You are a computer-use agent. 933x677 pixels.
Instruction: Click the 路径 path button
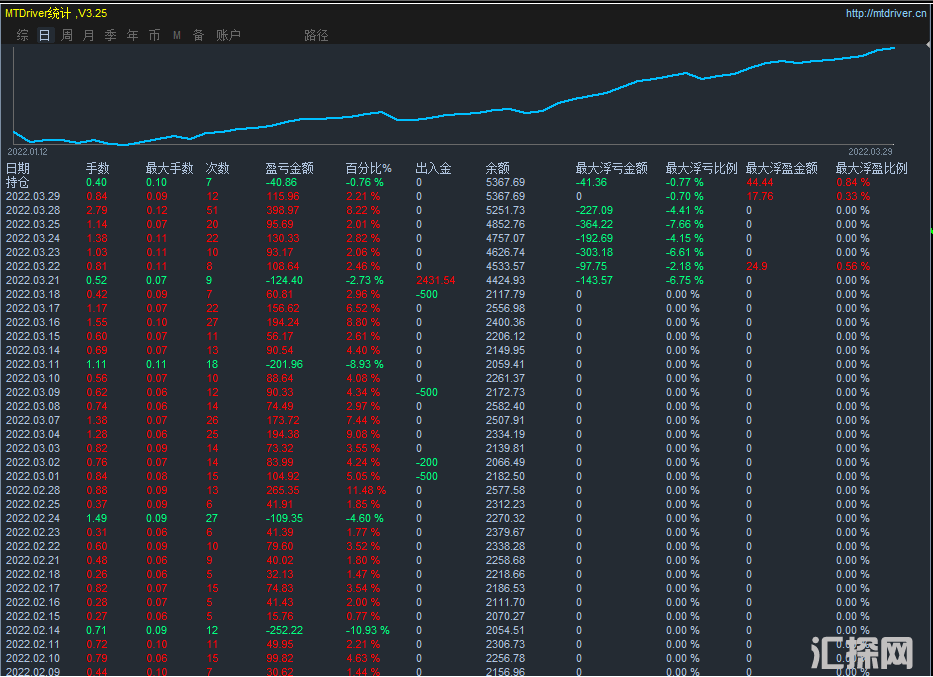(x=316, y=35)
